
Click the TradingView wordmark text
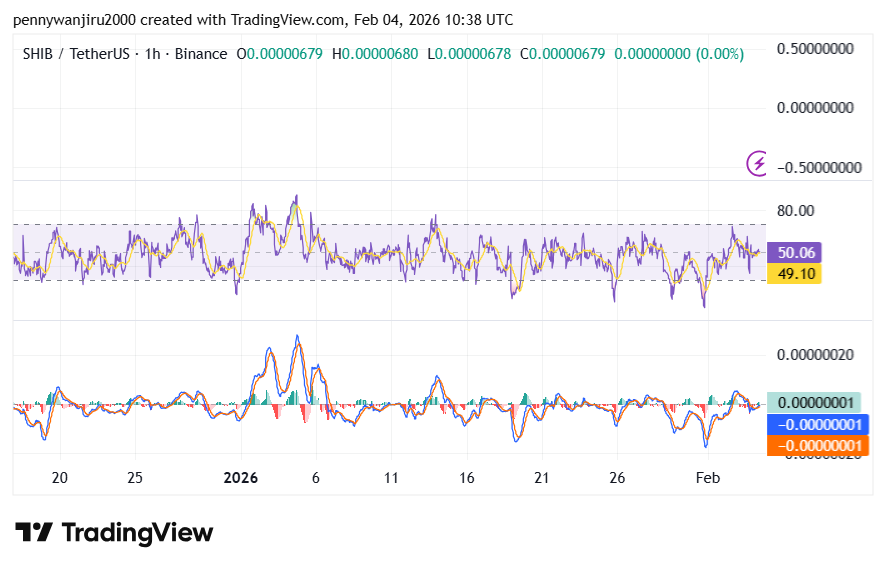[x=137, y=533]
